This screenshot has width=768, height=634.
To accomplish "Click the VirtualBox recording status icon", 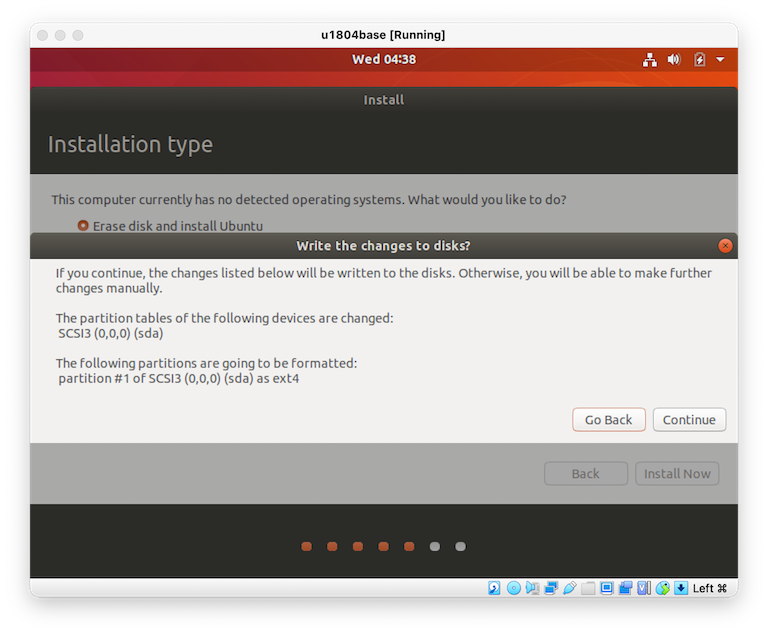I will point(625,588).
